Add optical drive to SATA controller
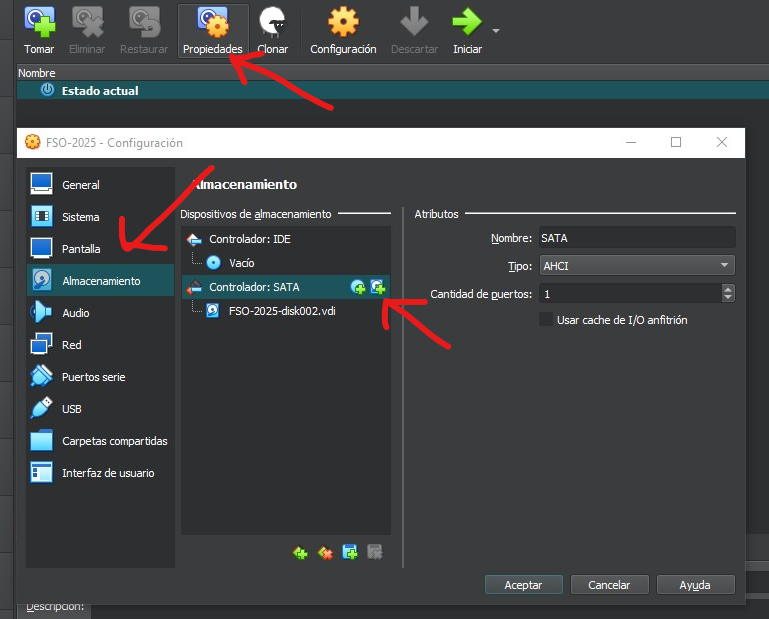769x619 pixels. click(358, 287)
